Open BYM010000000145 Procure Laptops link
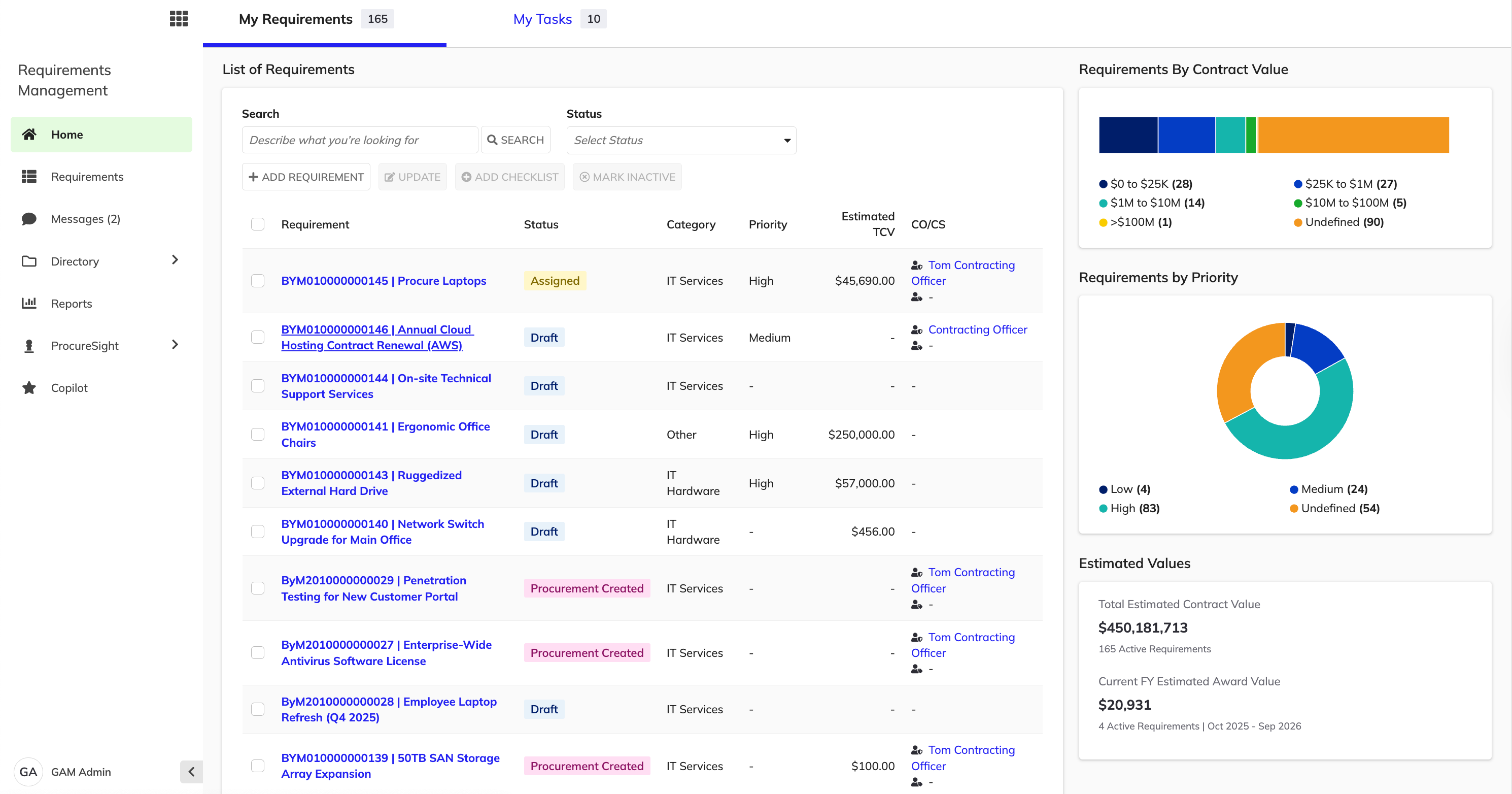Viewport: 1512px width, 794px height. (x=384, y=281)
